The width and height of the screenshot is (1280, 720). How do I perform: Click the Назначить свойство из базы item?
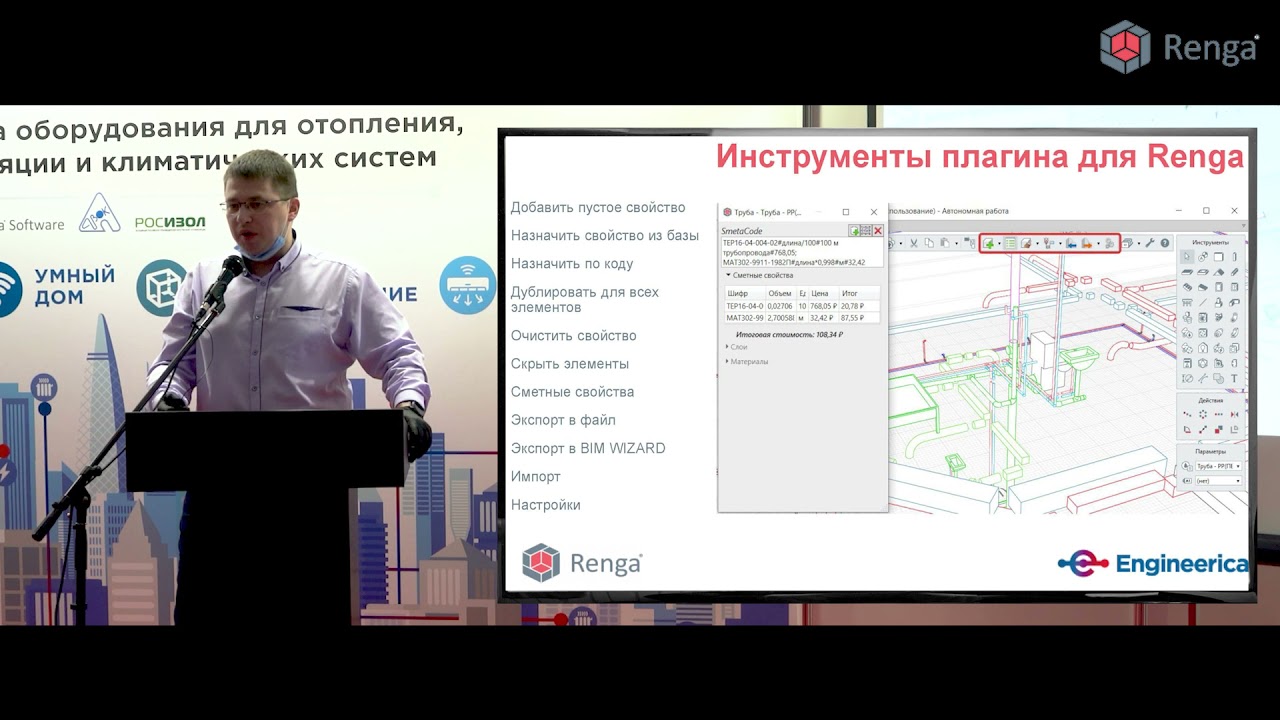click(605, 236)
